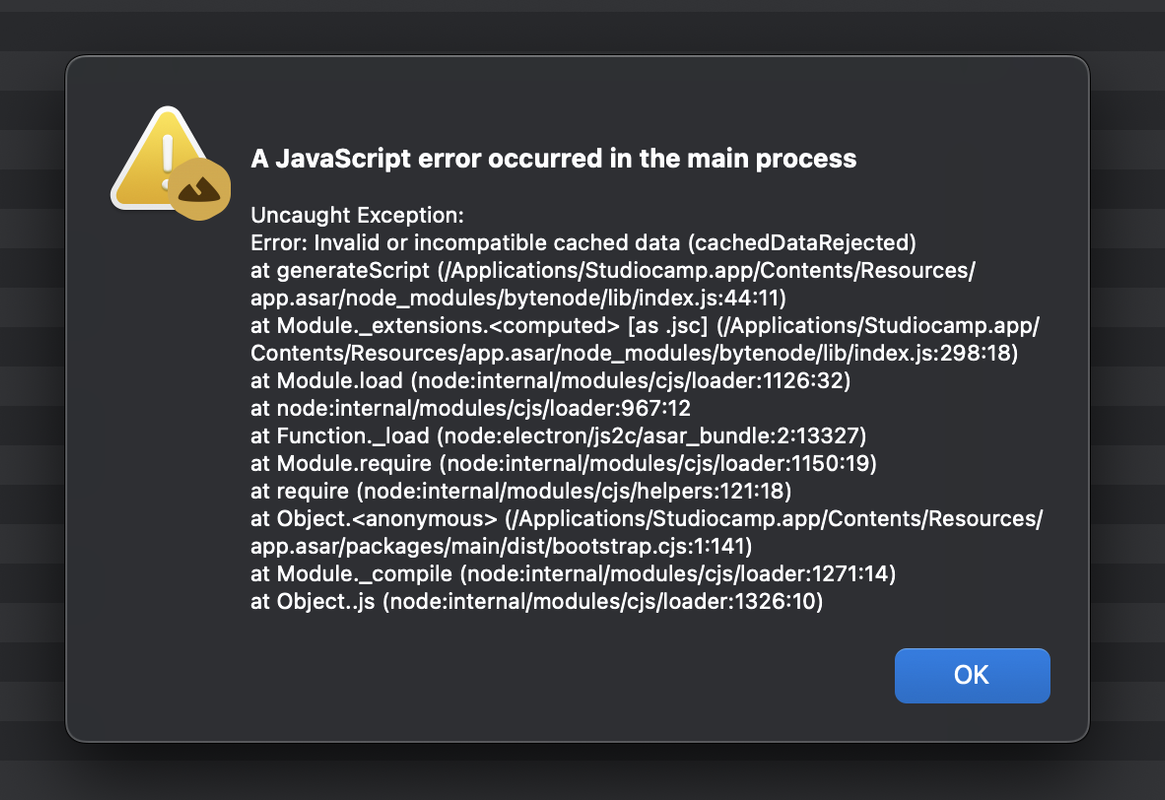Click the 'at Module.load' stack line
The width and height of the screenshot is (1165, 800).
(x=551, y=381)
